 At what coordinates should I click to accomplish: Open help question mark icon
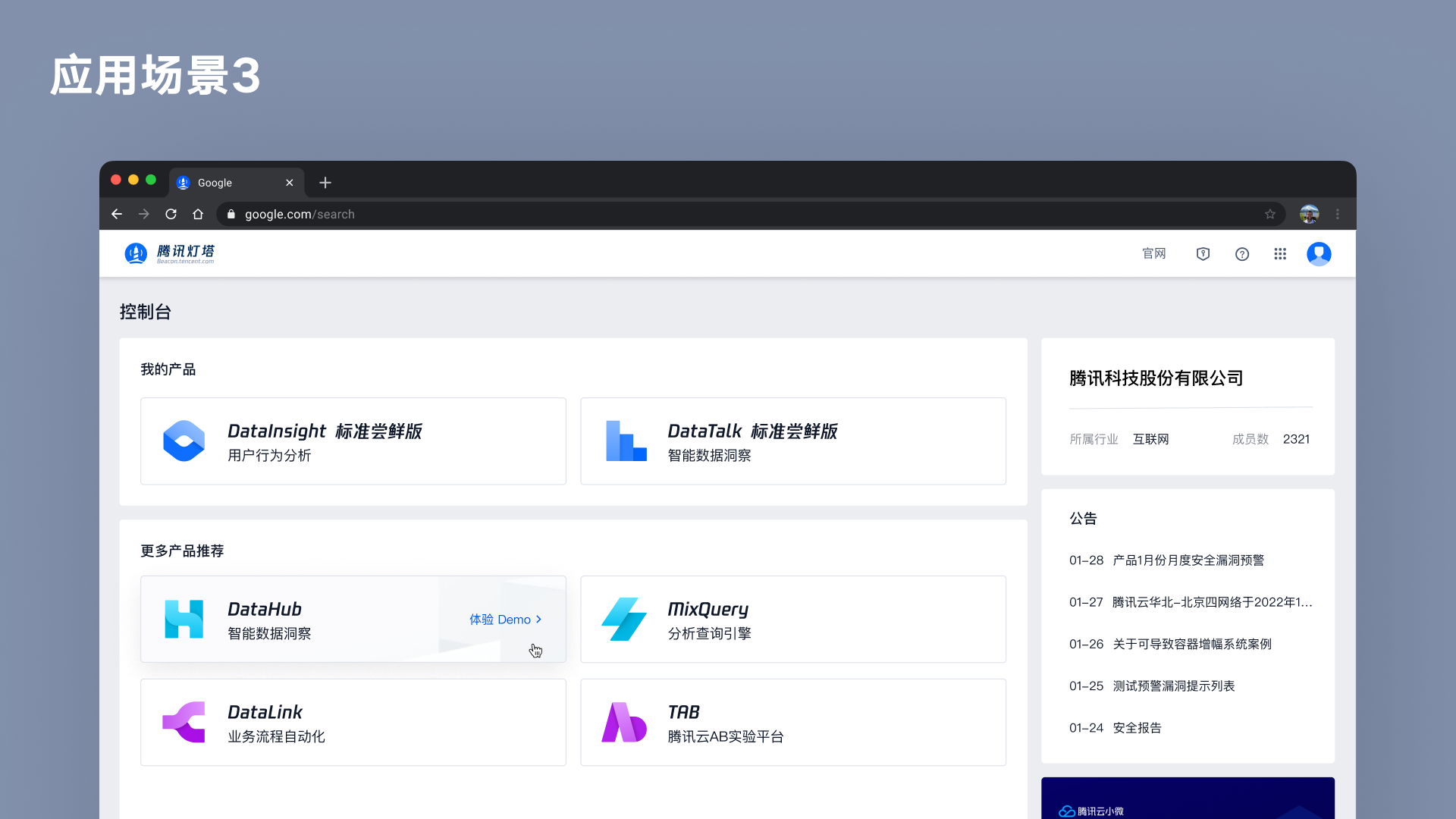click(x=1242, y=254)
